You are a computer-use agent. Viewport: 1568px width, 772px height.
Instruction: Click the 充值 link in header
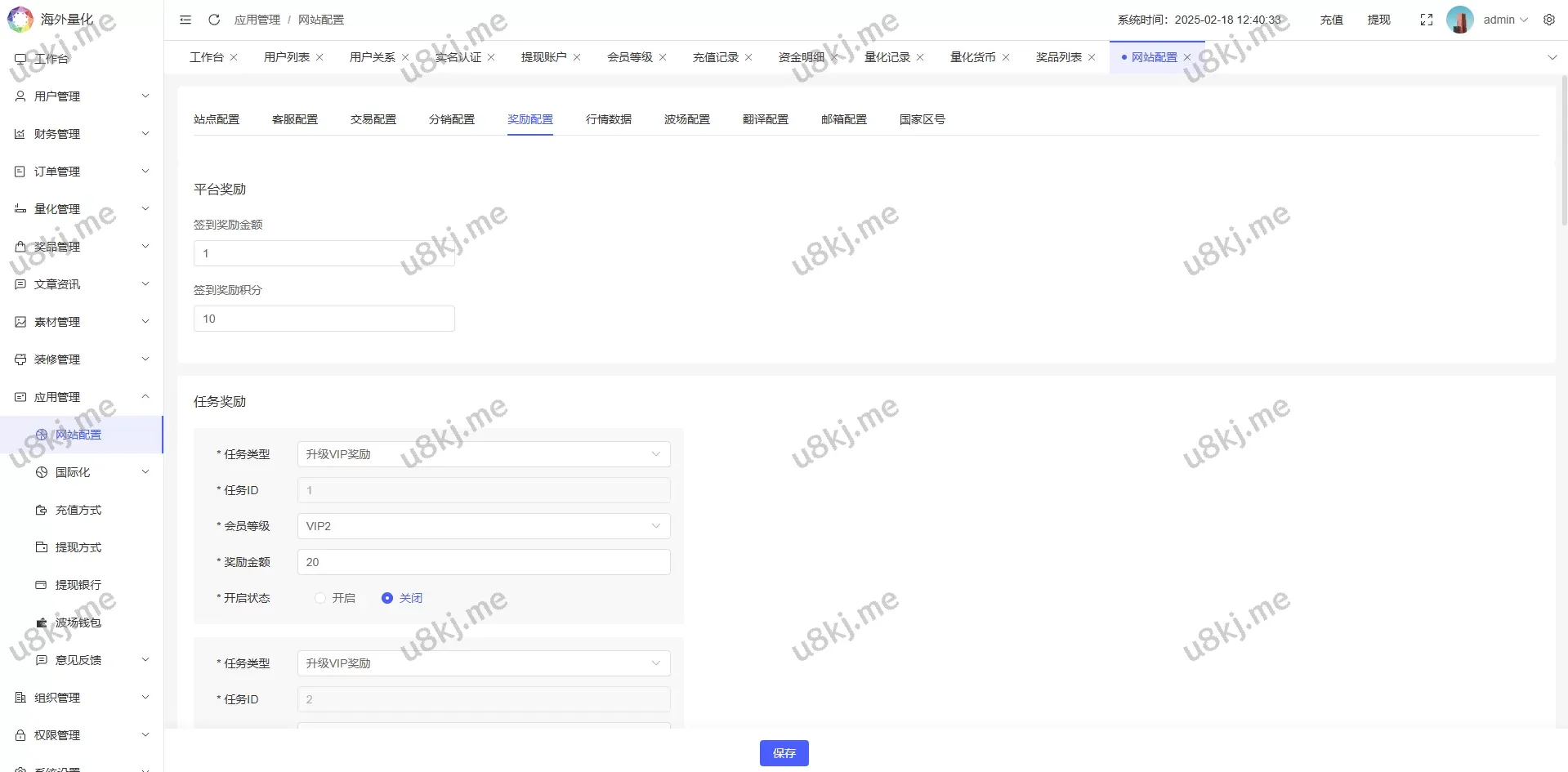1331,20
